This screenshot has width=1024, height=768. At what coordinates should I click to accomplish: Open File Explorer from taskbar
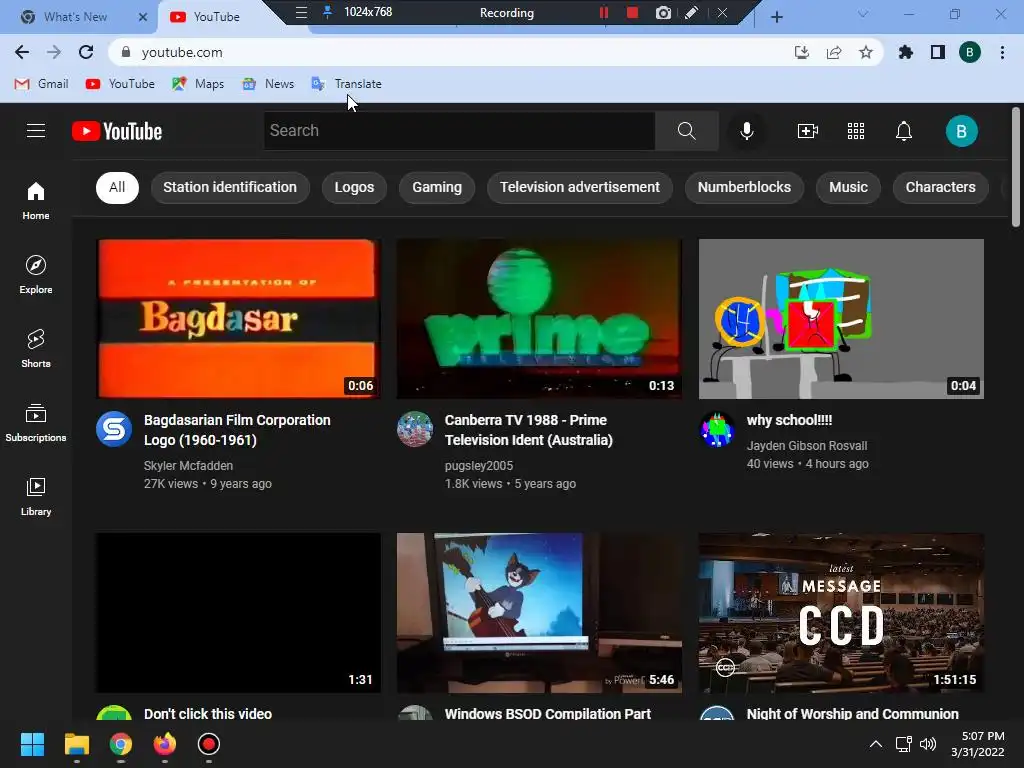tap(76, 744)
